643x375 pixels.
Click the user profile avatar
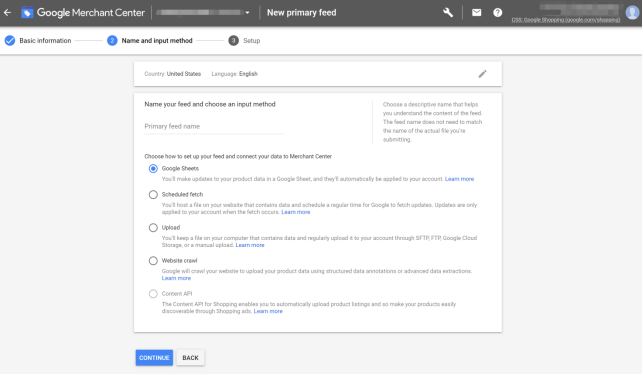(x=632, y=12)
